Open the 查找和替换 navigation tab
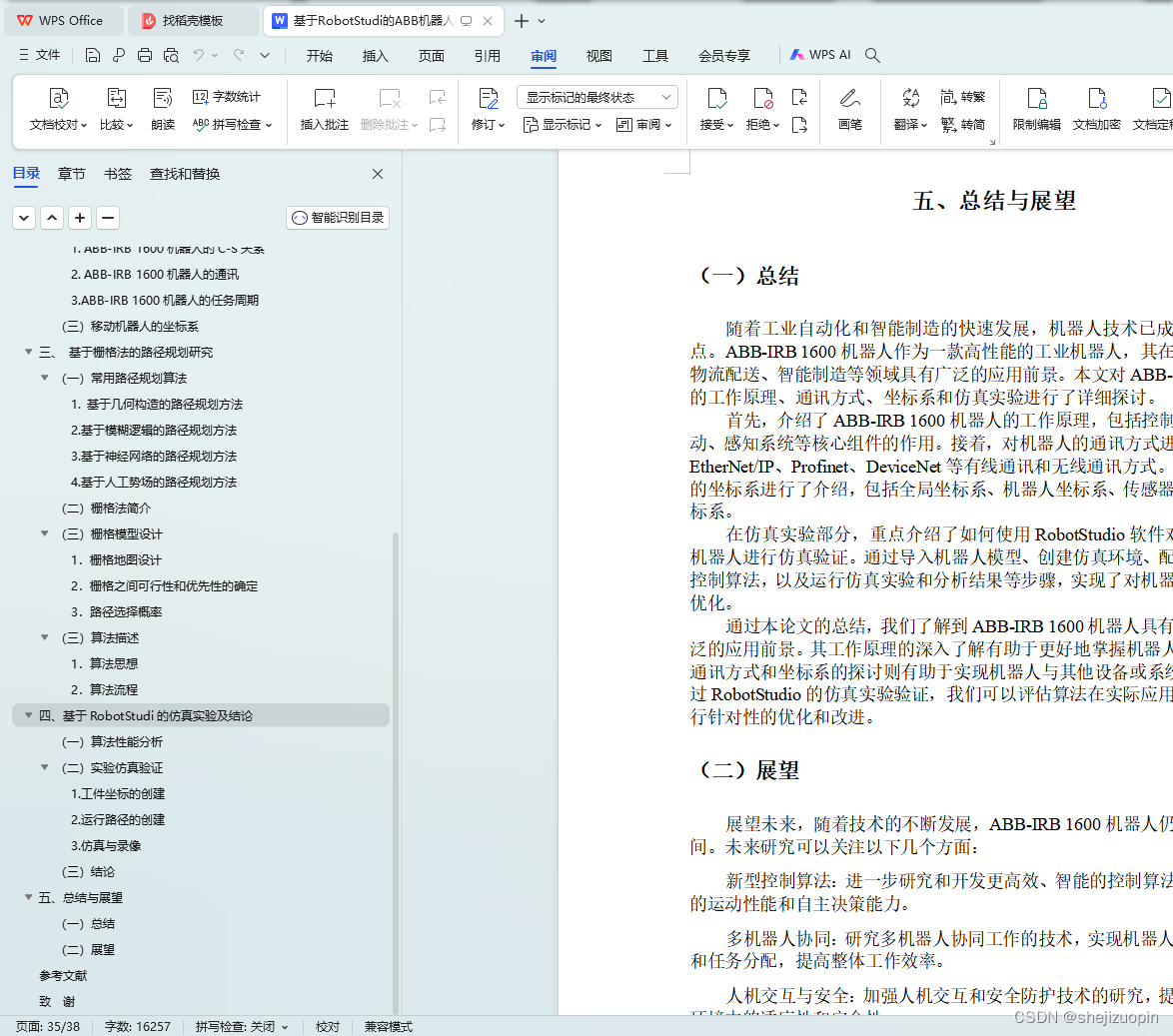The width and height of the screenshot is (1173, 1036). coord(185,174)
